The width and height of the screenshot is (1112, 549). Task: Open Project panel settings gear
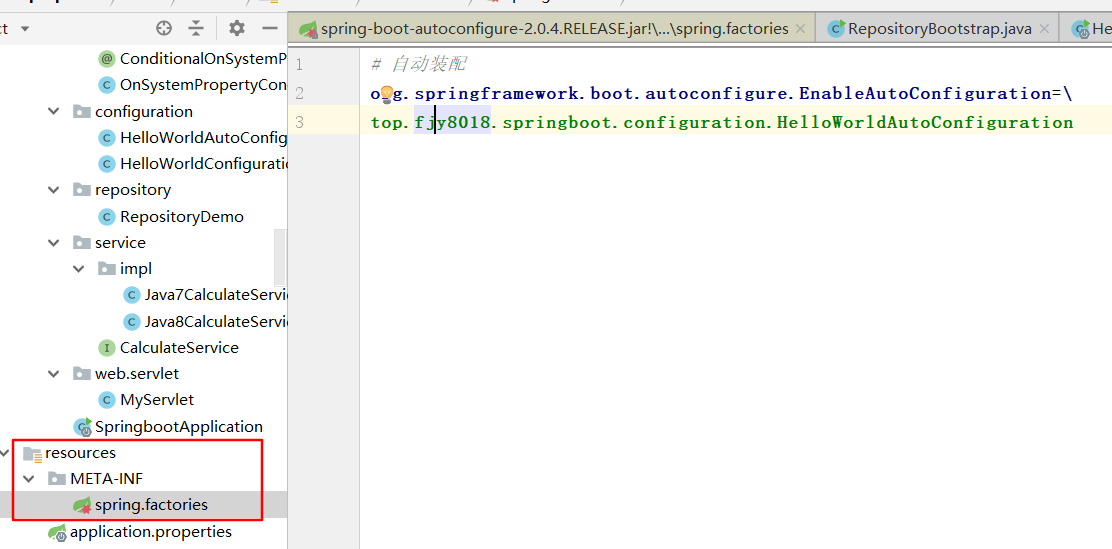coord(237,28)
